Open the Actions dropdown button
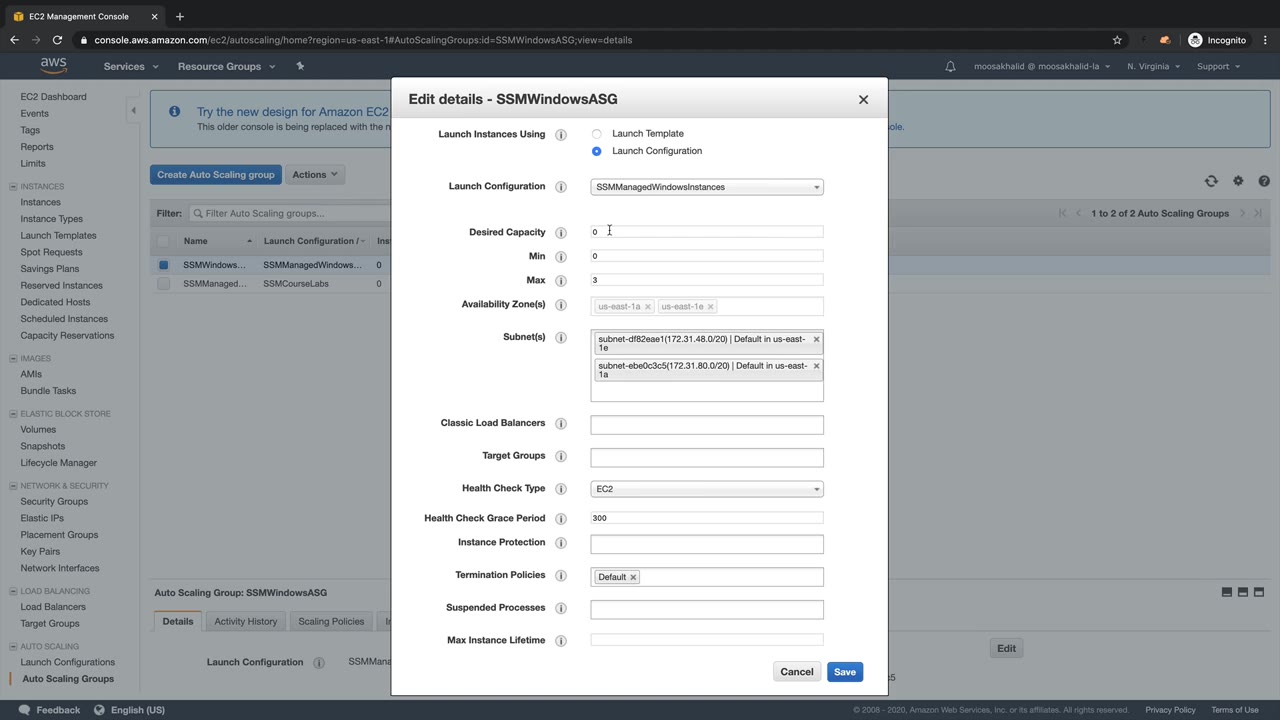 coord(315,174)
